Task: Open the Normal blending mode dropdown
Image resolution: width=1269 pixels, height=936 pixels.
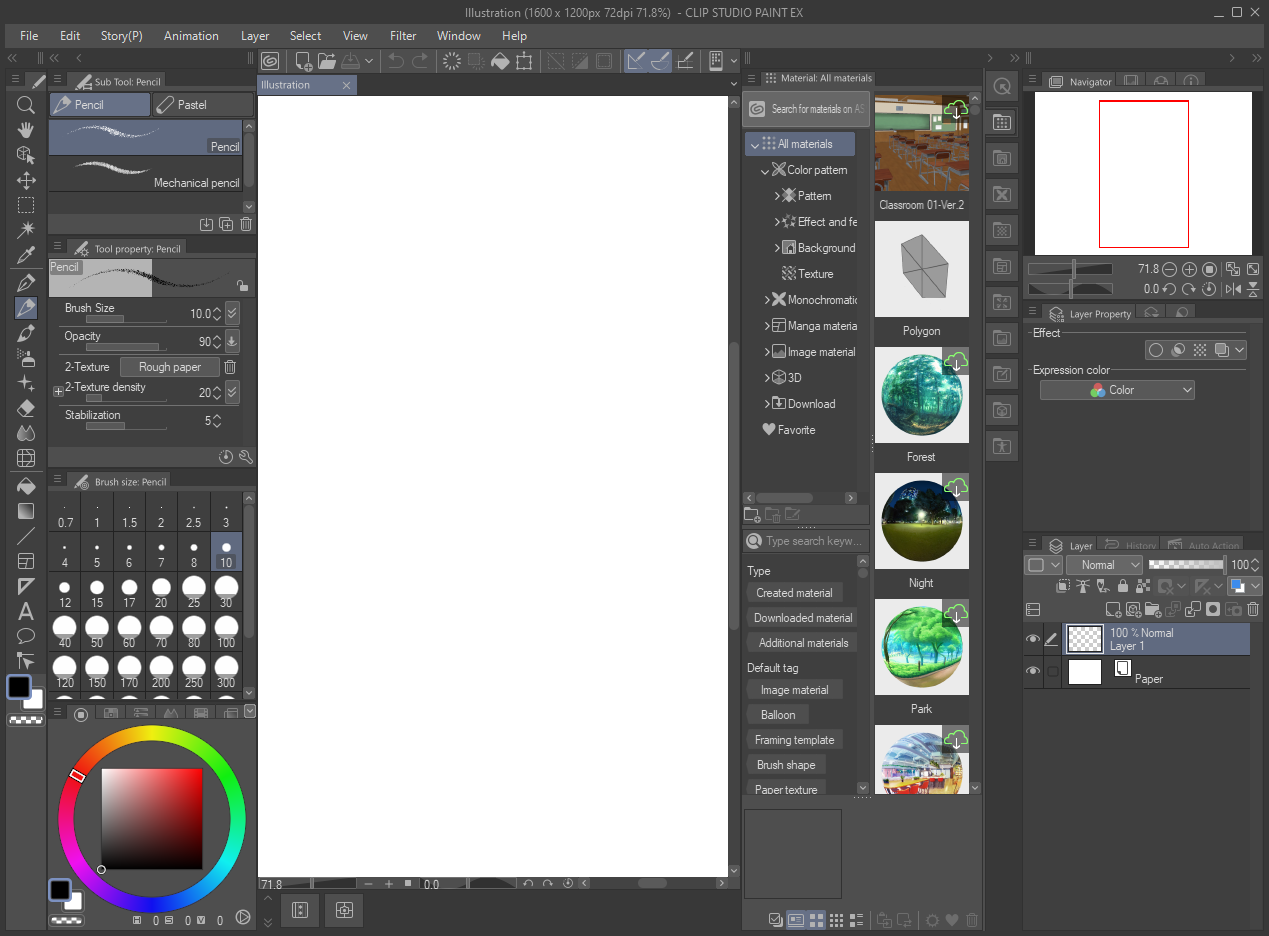Action: click(x=1104, y=565)
